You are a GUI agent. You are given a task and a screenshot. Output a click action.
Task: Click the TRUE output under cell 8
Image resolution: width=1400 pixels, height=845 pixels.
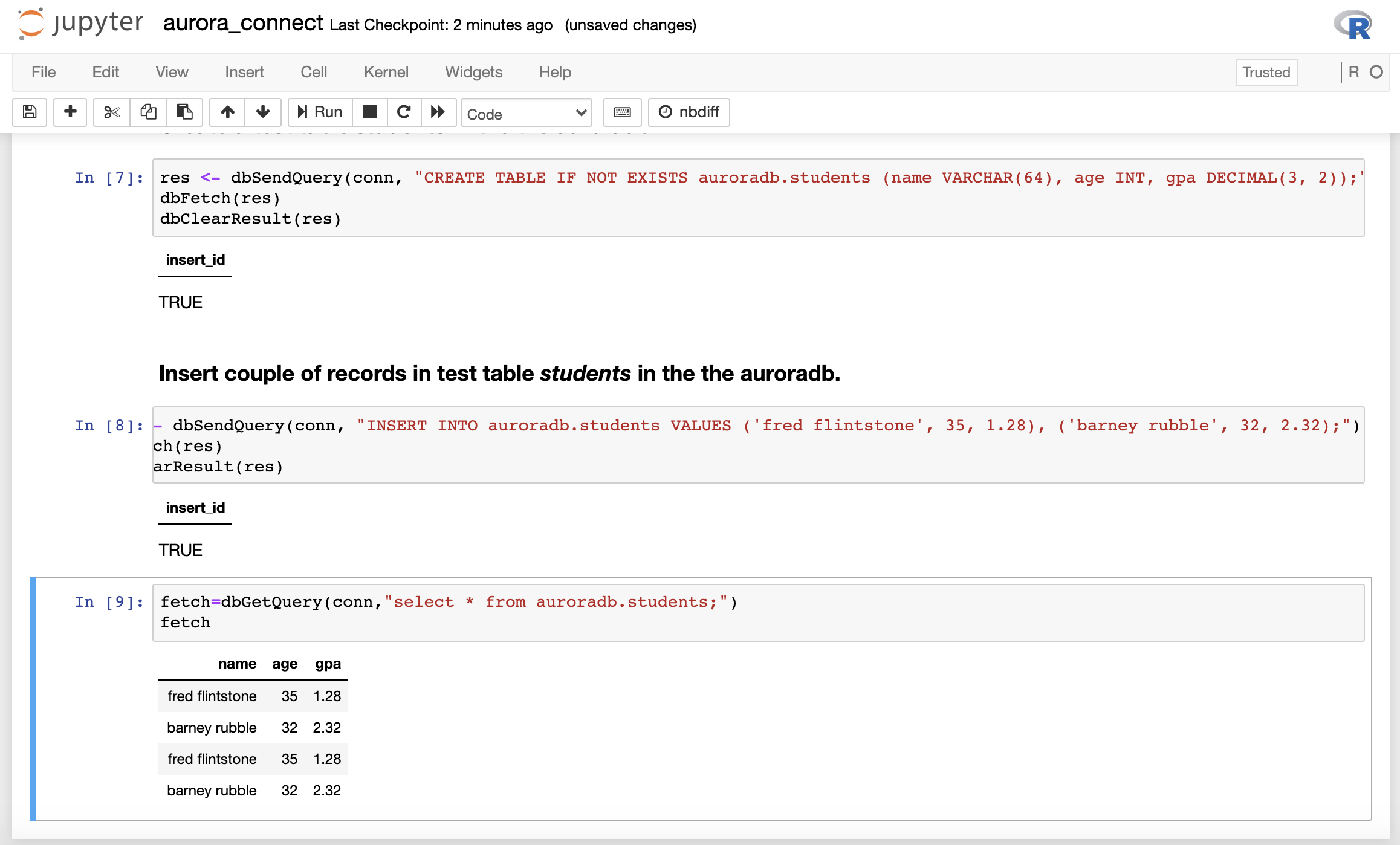[x=180, y=550]
